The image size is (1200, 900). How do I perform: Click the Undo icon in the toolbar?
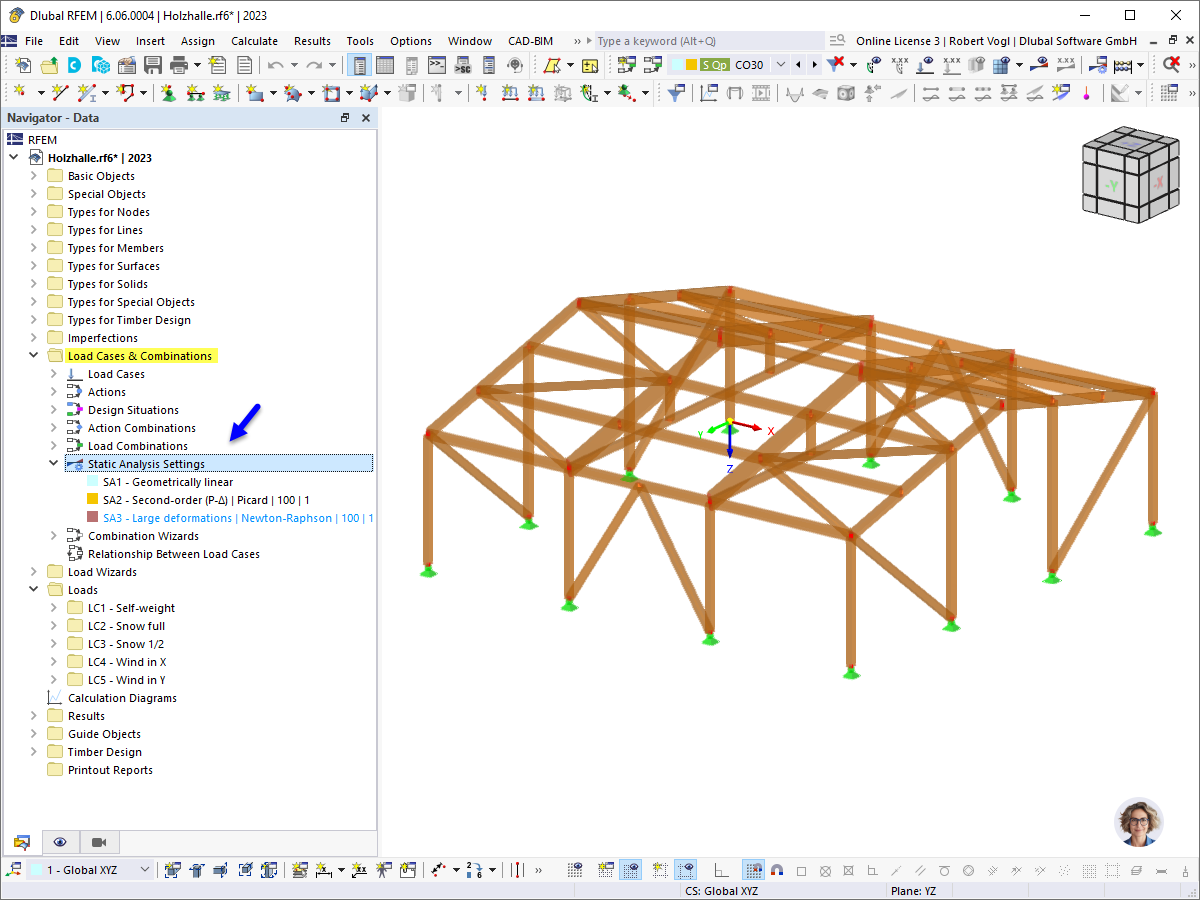(x=274, y=63)
